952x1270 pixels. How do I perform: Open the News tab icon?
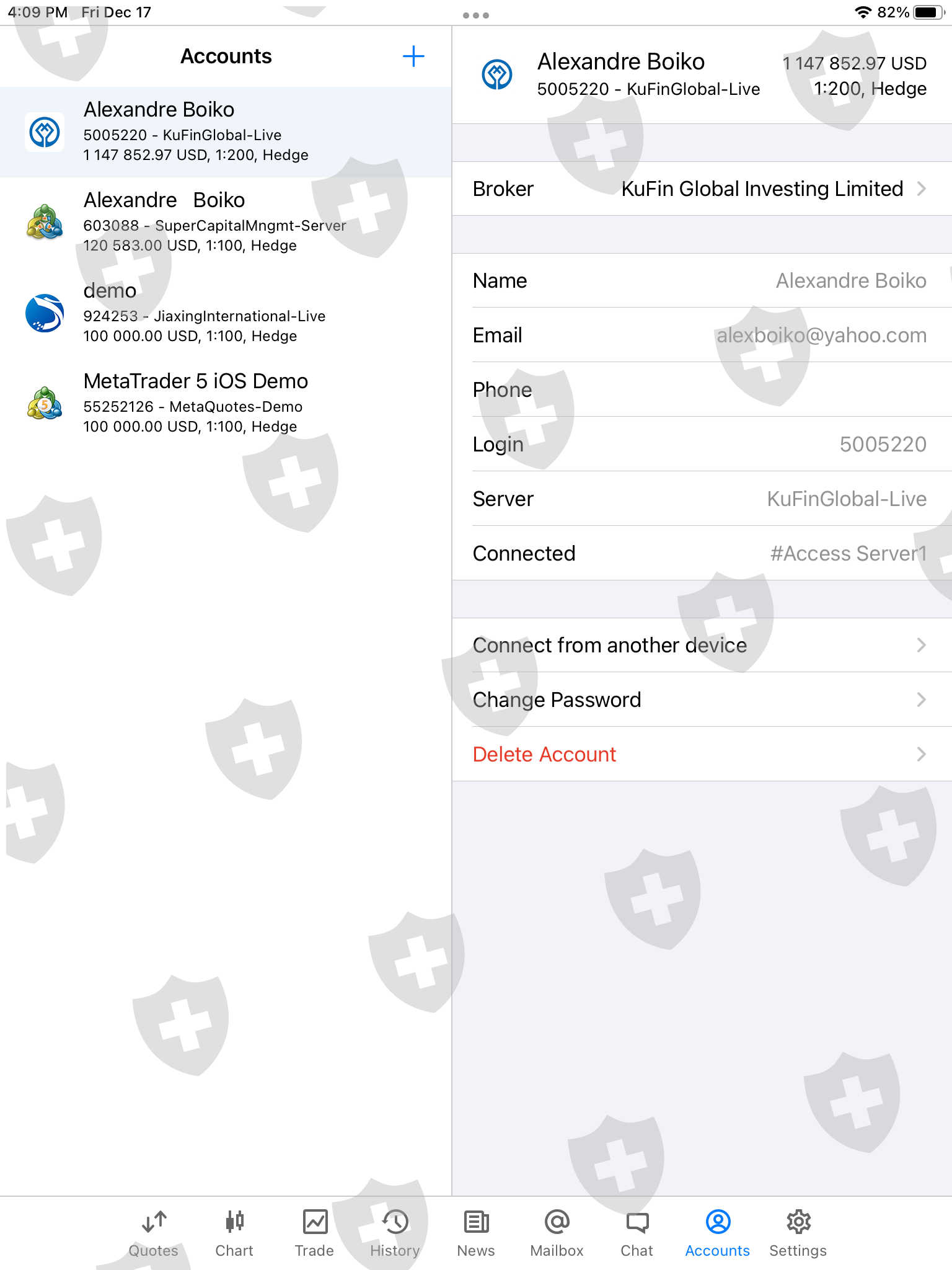coord(476,1222)
